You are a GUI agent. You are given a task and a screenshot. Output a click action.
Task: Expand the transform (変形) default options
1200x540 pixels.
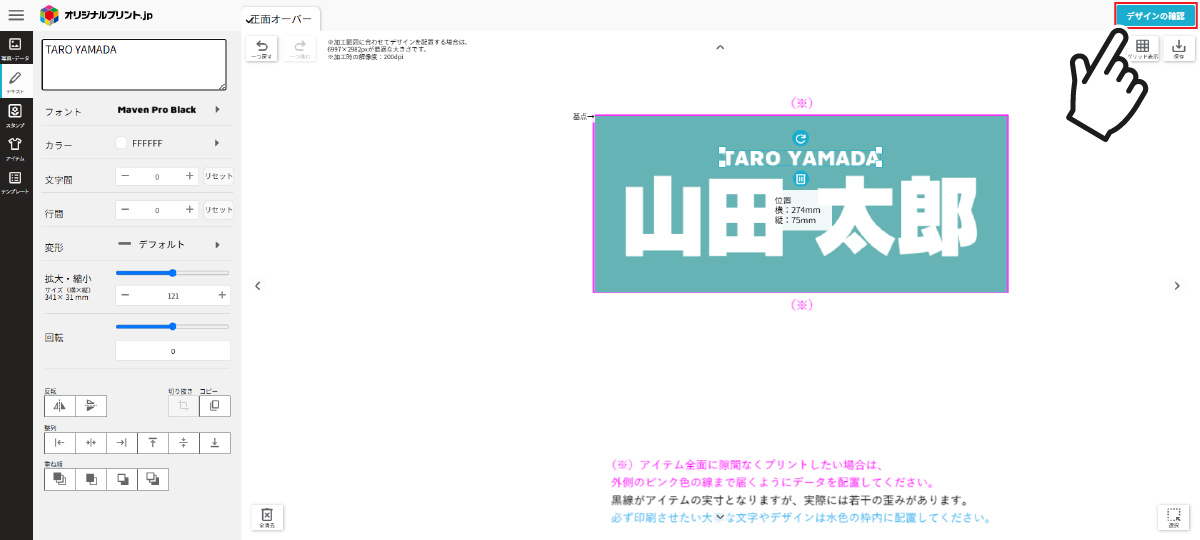(217, 245)
